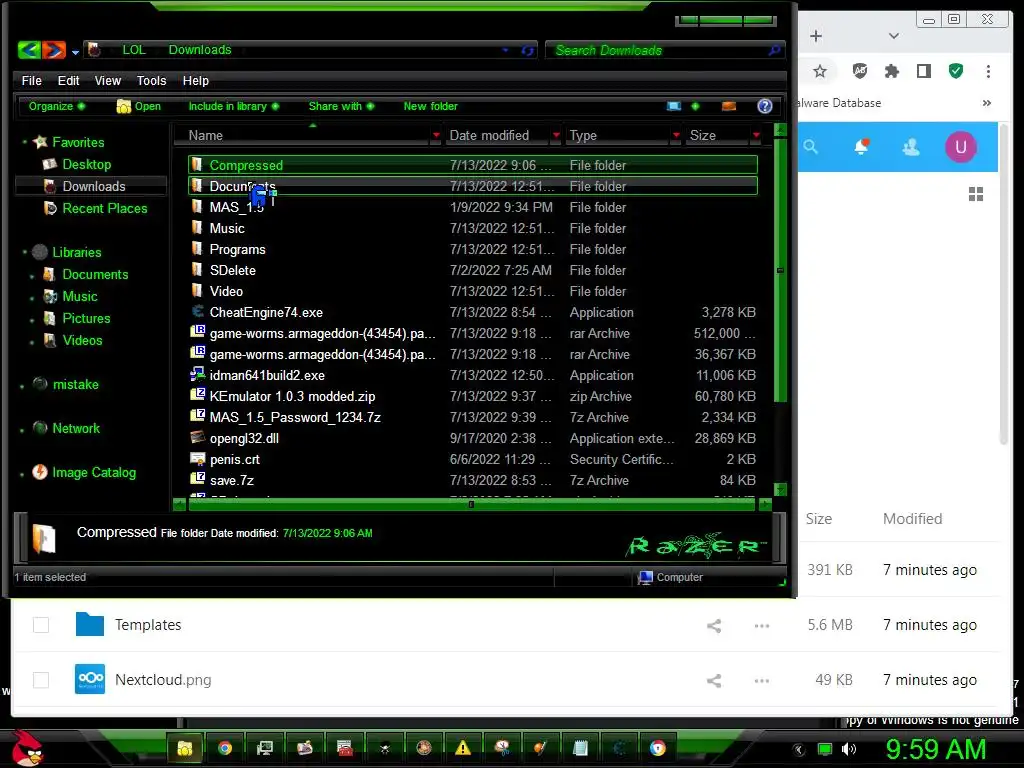Viewport: 1024px width, 768px height.
Task: Open a new Chrome tab with plus
Action: (816, 36)
